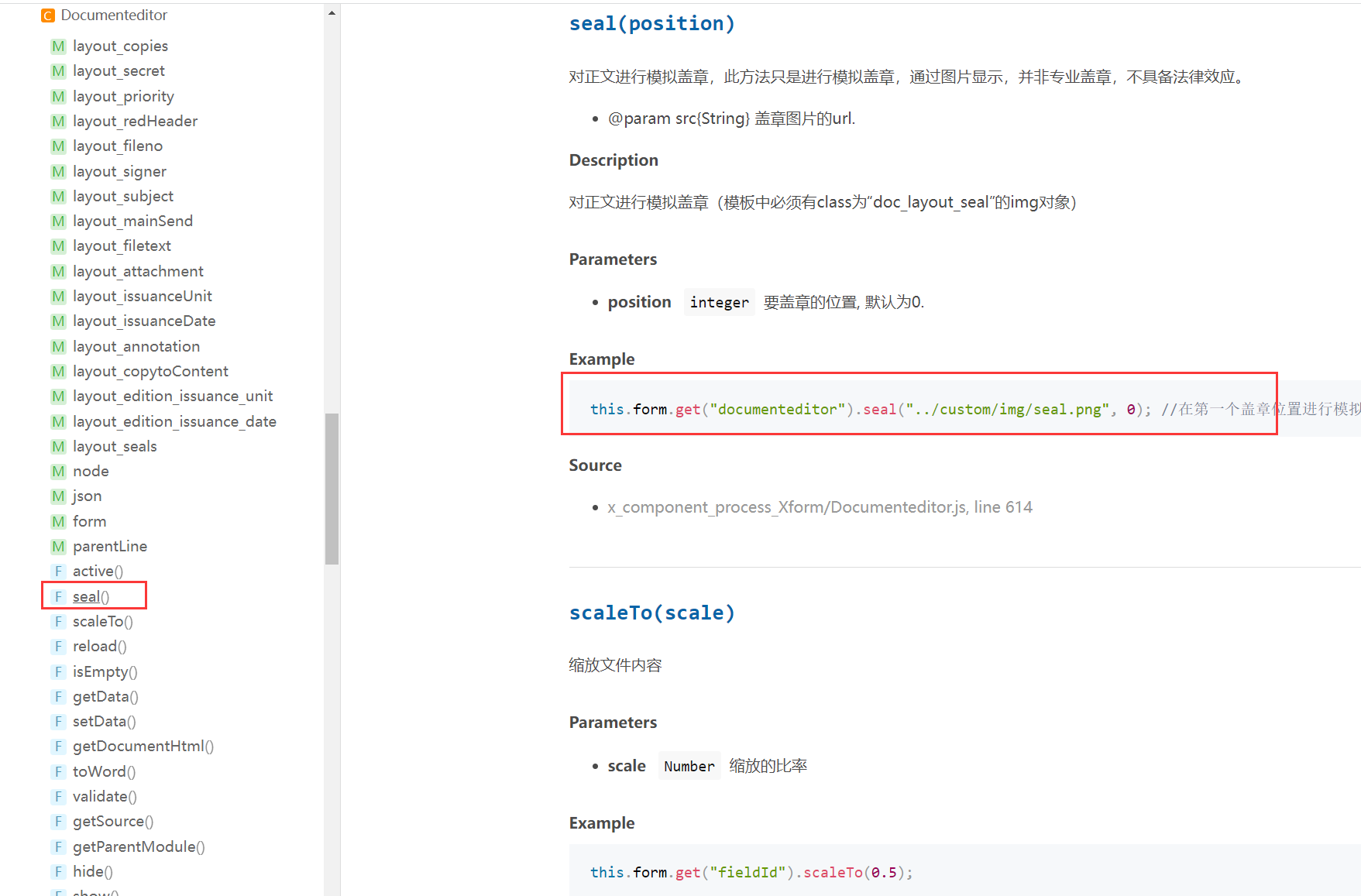1361x896 pixels.
Task: Go to layout_redHeader in the sidebar
Action: pos(135,122)
